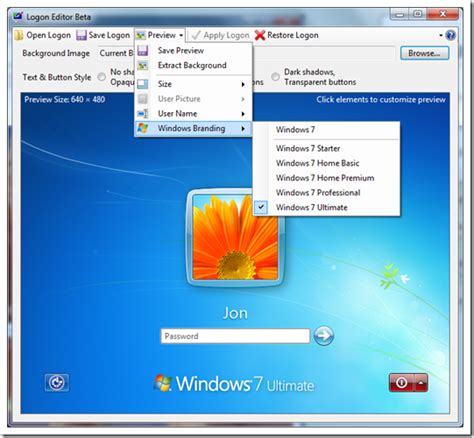
Task: Minimize the Logon Editor window
Action: tap(400, 14)
